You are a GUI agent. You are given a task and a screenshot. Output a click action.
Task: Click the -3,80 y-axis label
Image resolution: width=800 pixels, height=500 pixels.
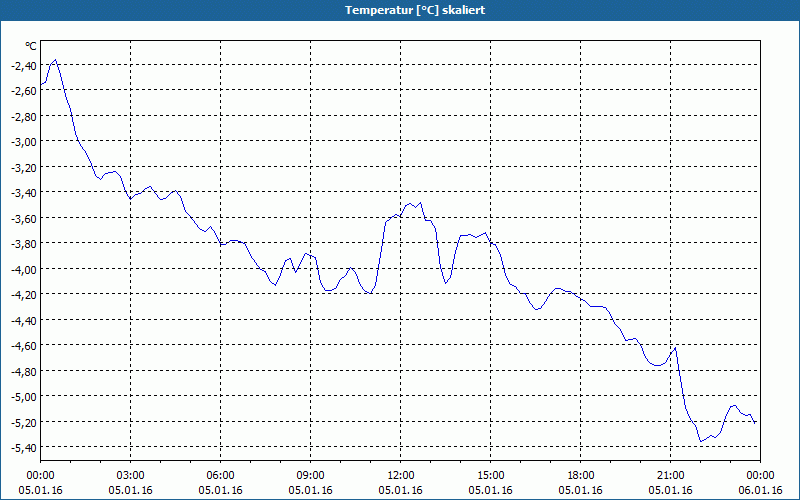[23, 243]
